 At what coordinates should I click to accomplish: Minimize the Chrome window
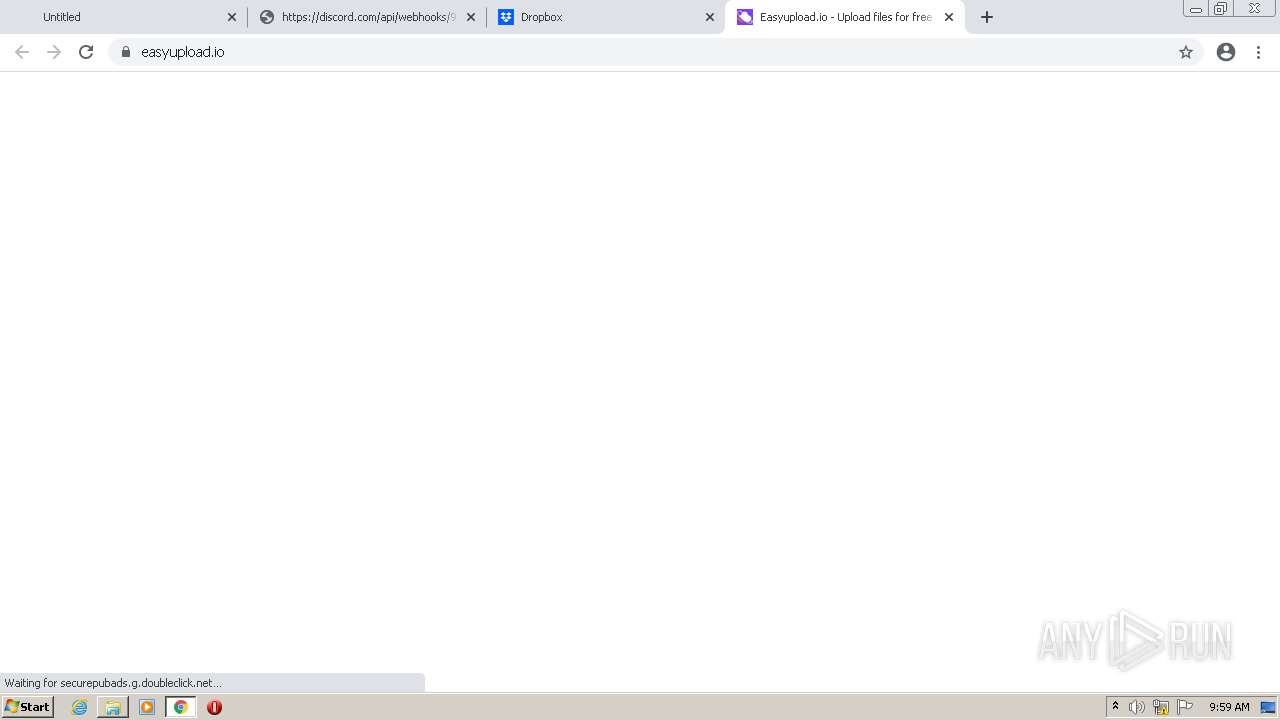click(x=1195, y=9)
